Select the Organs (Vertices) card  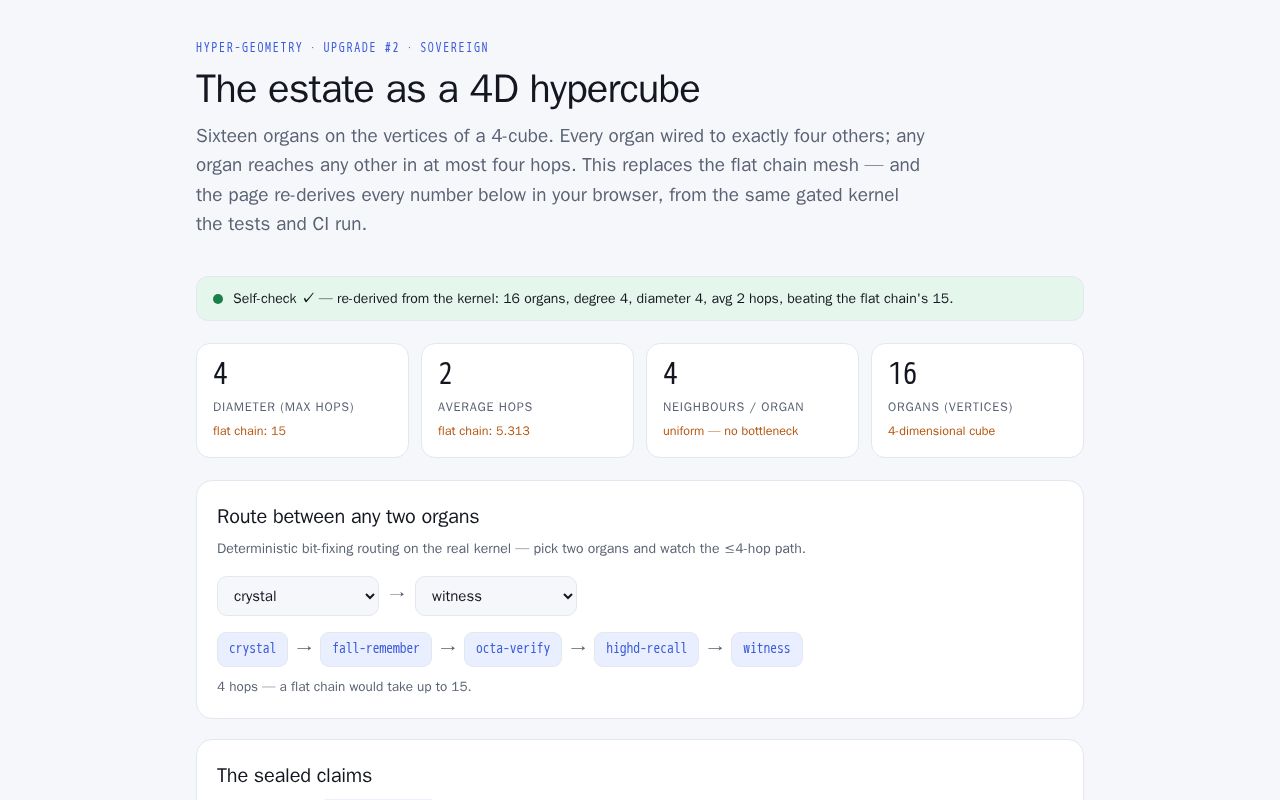click(977, 400)
